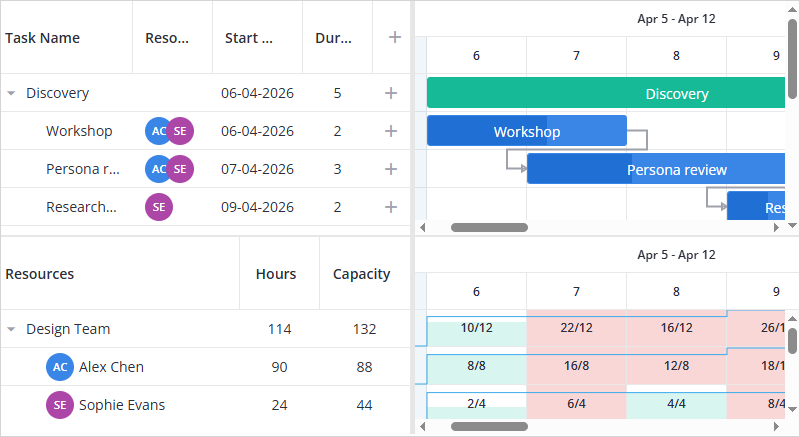Click the 16/8 Alex Chen workload cell
The width and height of the screenshot is (800, 437).
pyautogui.click(x=577, y=366)
